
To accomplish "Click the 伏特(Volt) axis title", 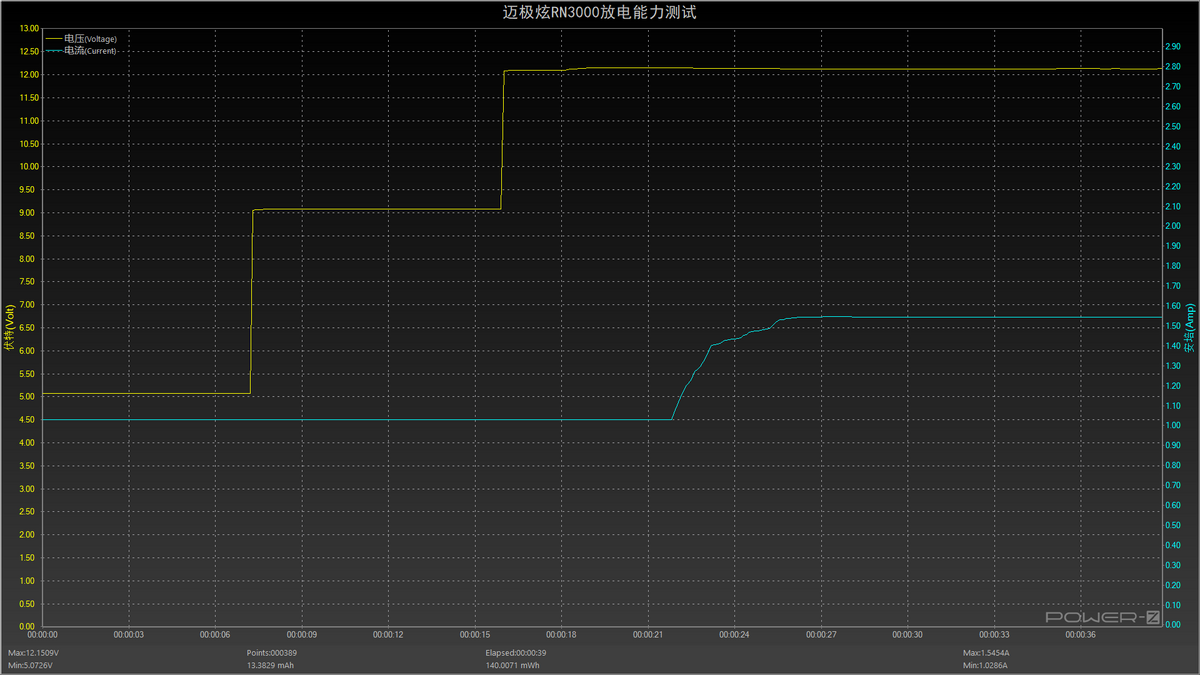I will click(10, 328).
